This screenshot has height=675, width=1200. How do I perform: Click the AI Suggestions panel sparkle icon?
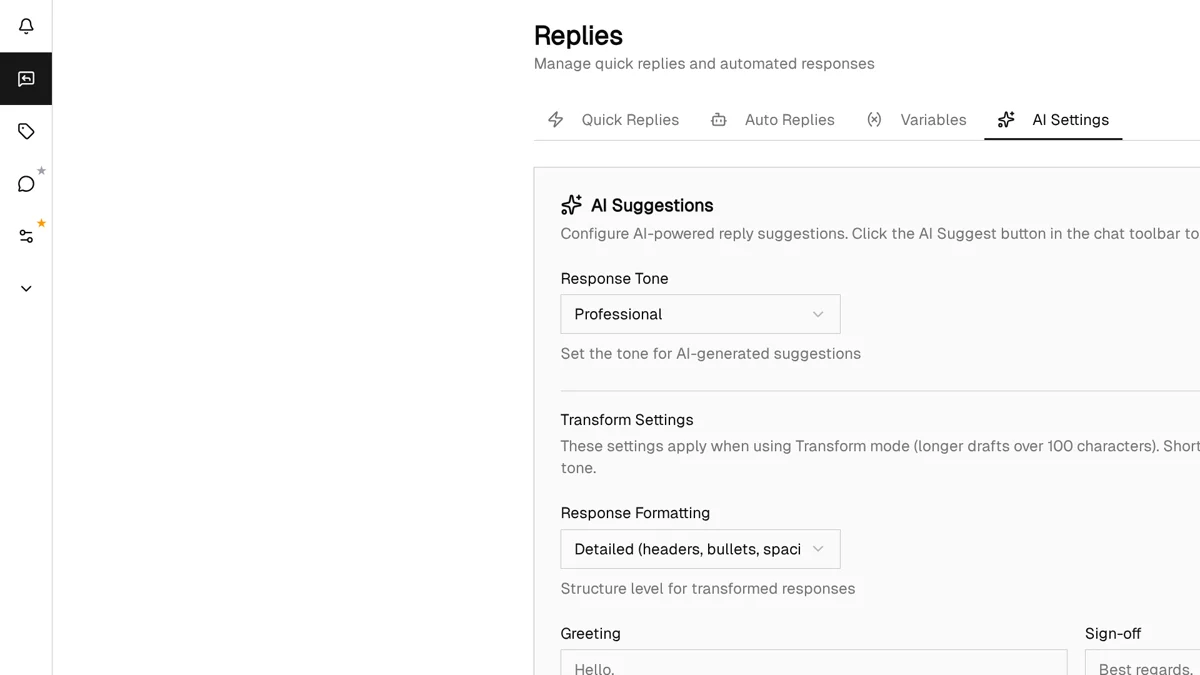[570, 204]
